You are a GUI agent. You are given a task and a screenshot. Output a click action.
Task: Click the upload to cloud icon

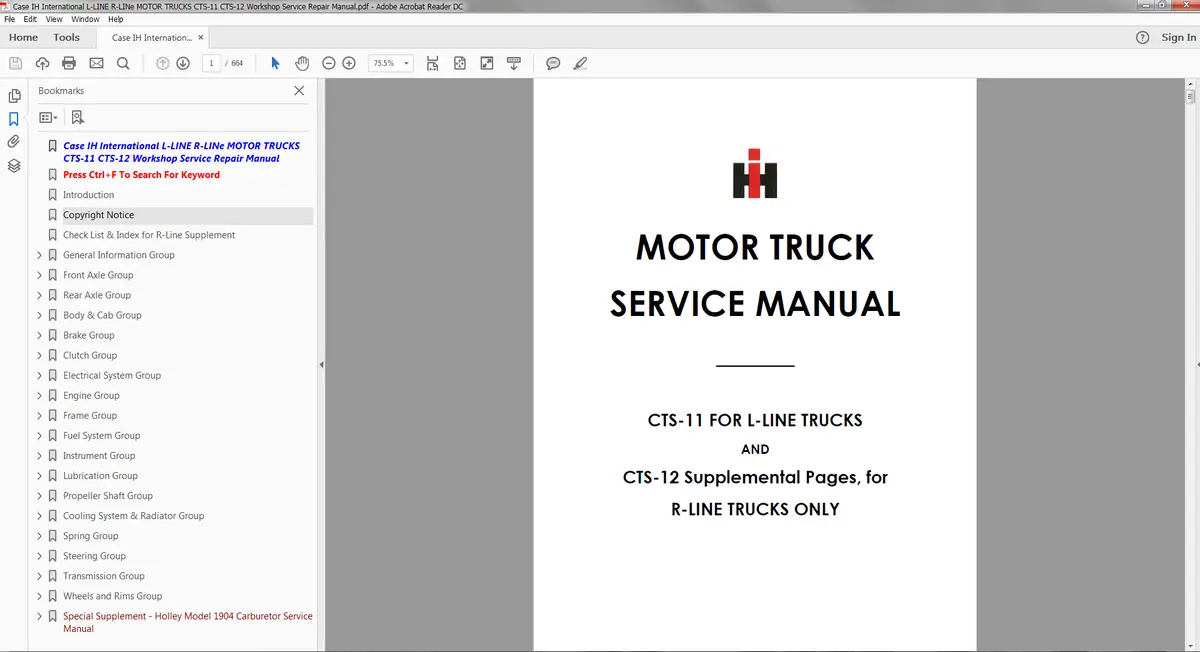(x=42, y=63)
